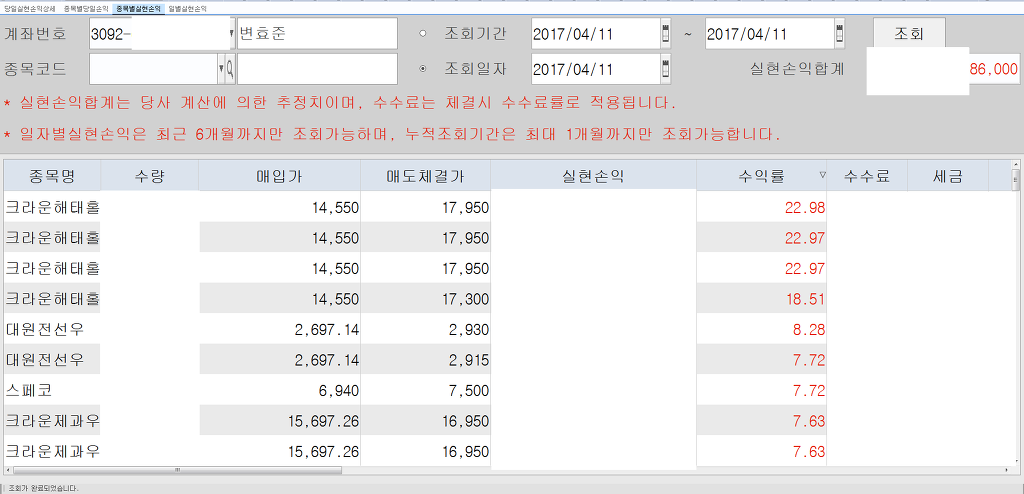Click the status bar message 조회가 완료되었습니다
The height and width of the screenshot is (494, 1024).
pos(43,487)
